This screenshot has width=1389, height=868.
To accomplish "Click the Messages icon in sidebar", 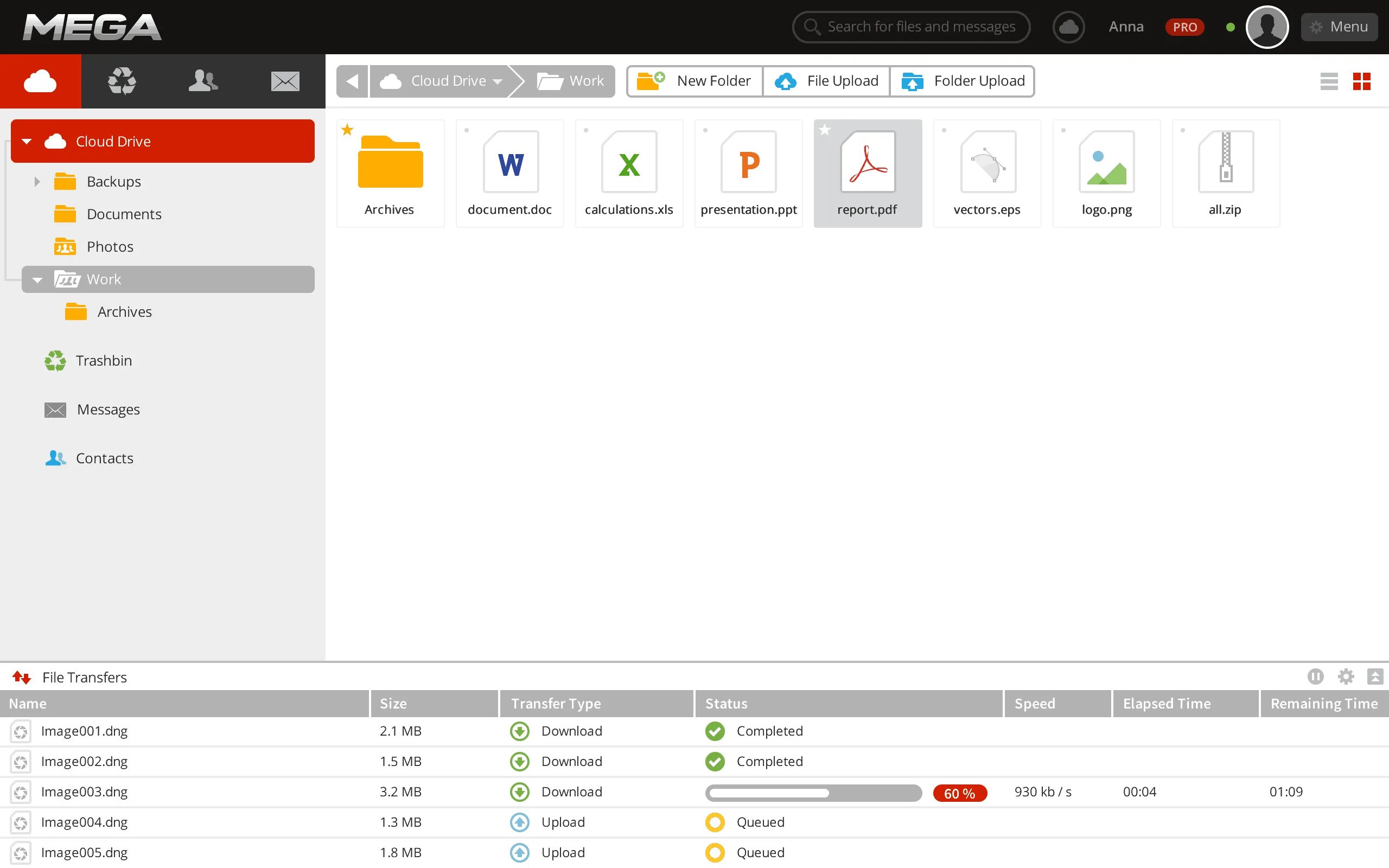I will [55, 409].
